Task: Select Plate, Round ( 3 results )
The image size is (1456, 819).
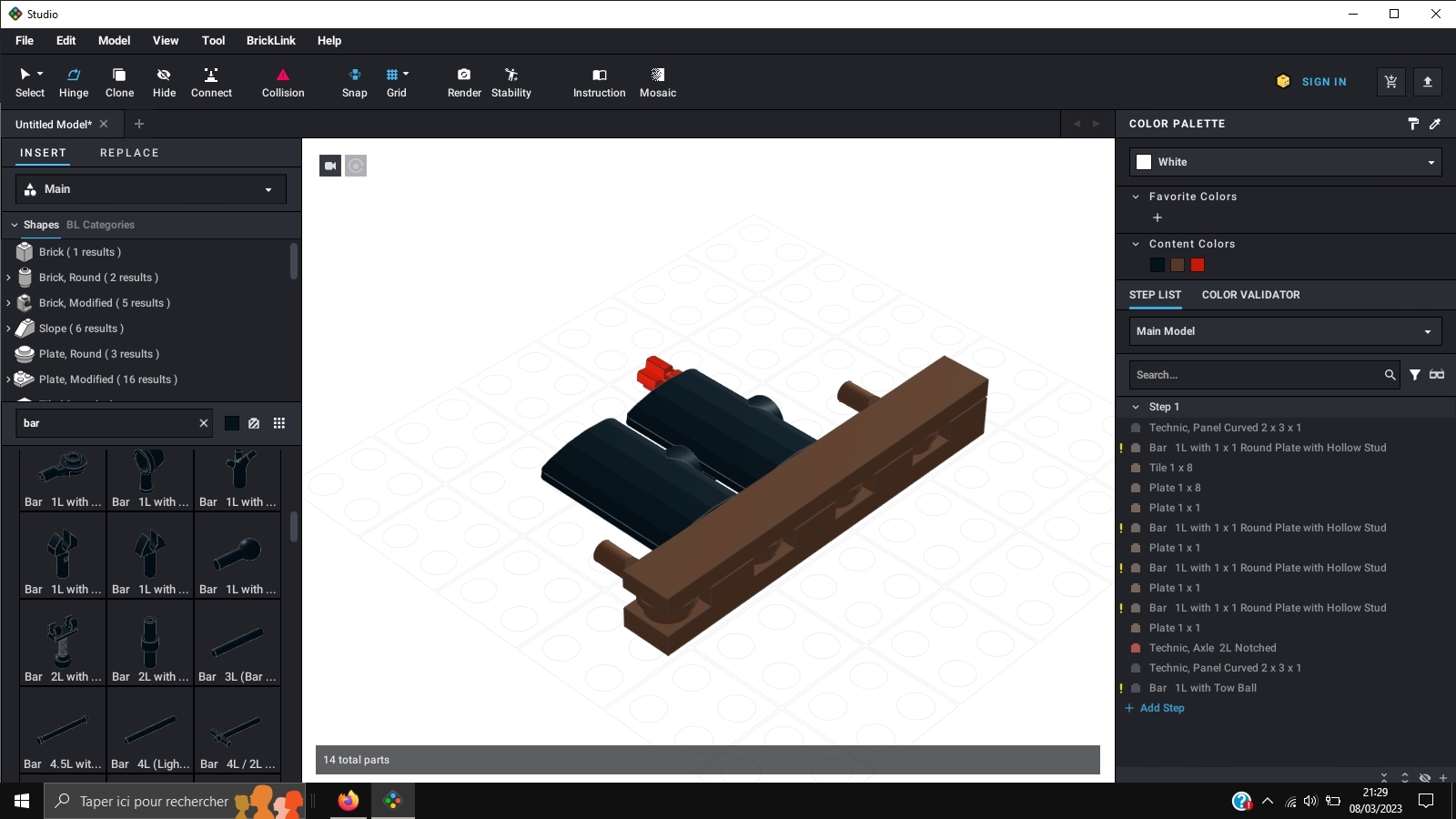Action: pyautogui.click(x=99, y=354)
